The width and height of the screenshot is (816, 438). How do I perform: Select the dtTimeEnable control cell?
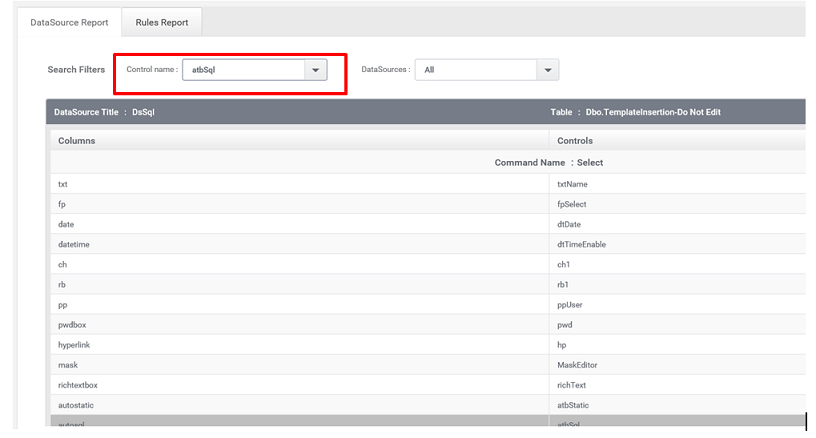coord(678,244)
